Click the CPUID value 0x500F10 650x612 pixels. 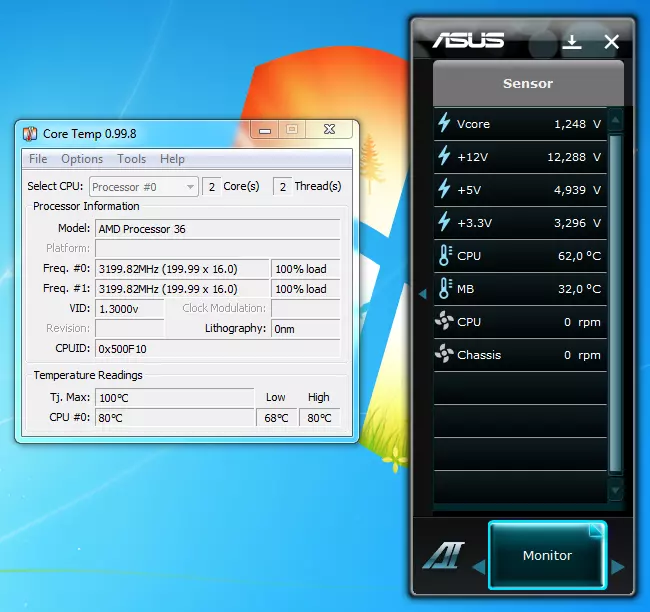coord(218,349)
